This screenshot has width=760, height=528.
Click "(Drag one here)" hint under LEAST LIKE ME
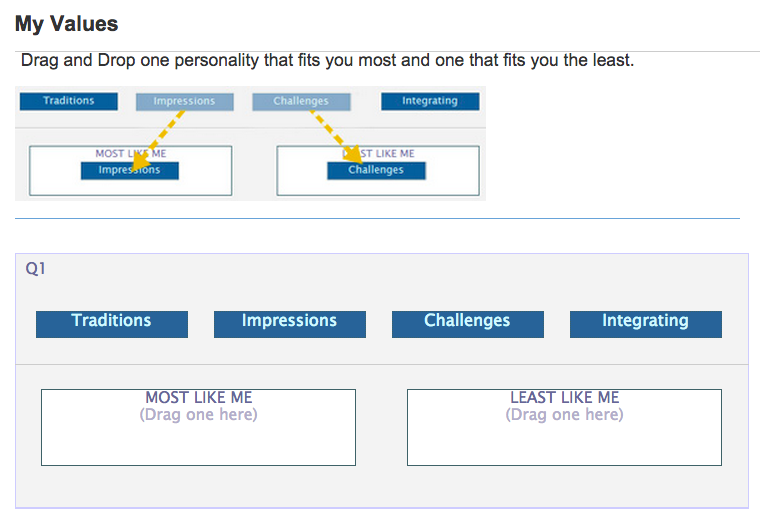tap(564, 414)
